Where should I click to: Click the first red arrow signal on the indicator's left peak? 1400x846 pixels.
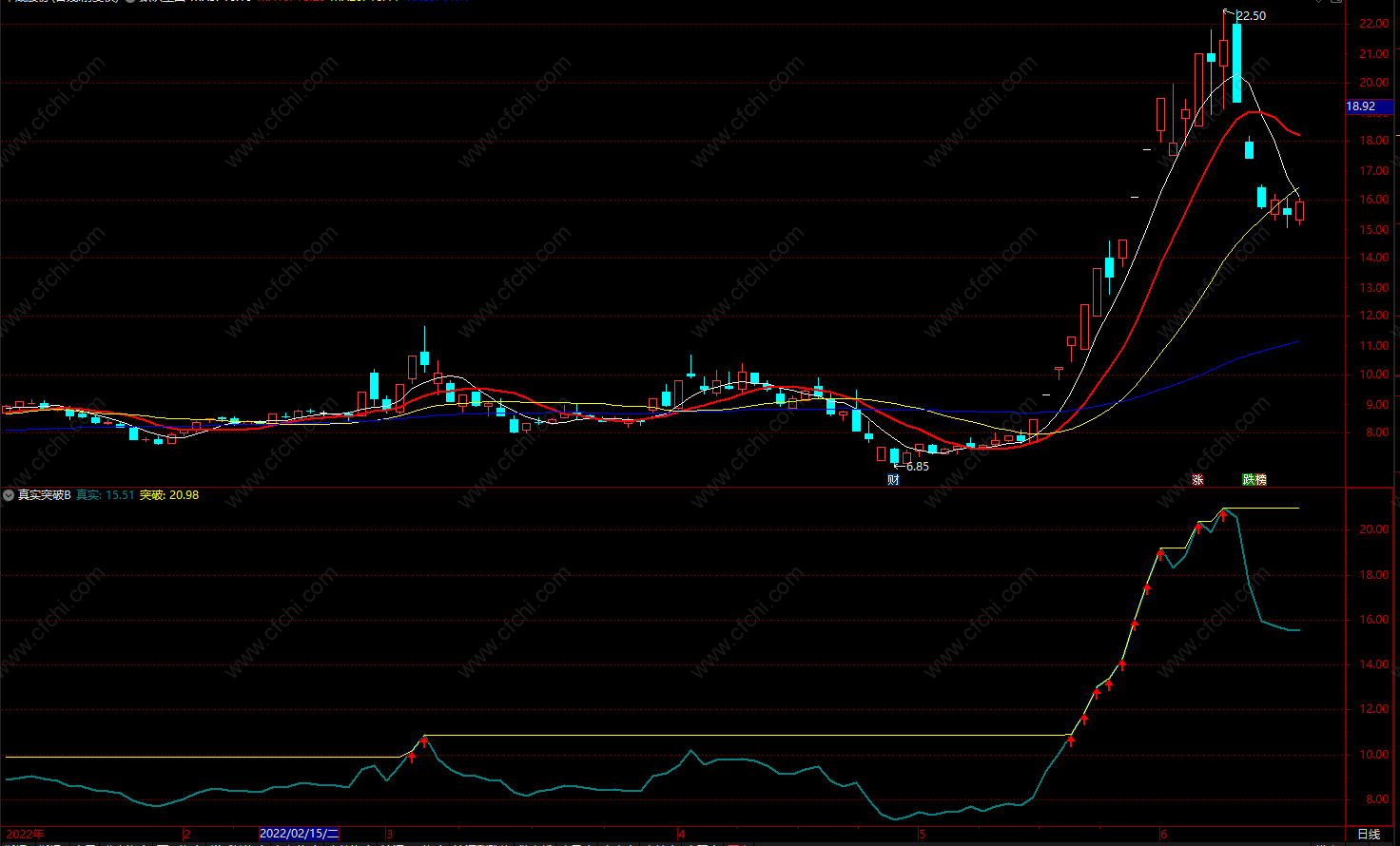click(412, 757)
